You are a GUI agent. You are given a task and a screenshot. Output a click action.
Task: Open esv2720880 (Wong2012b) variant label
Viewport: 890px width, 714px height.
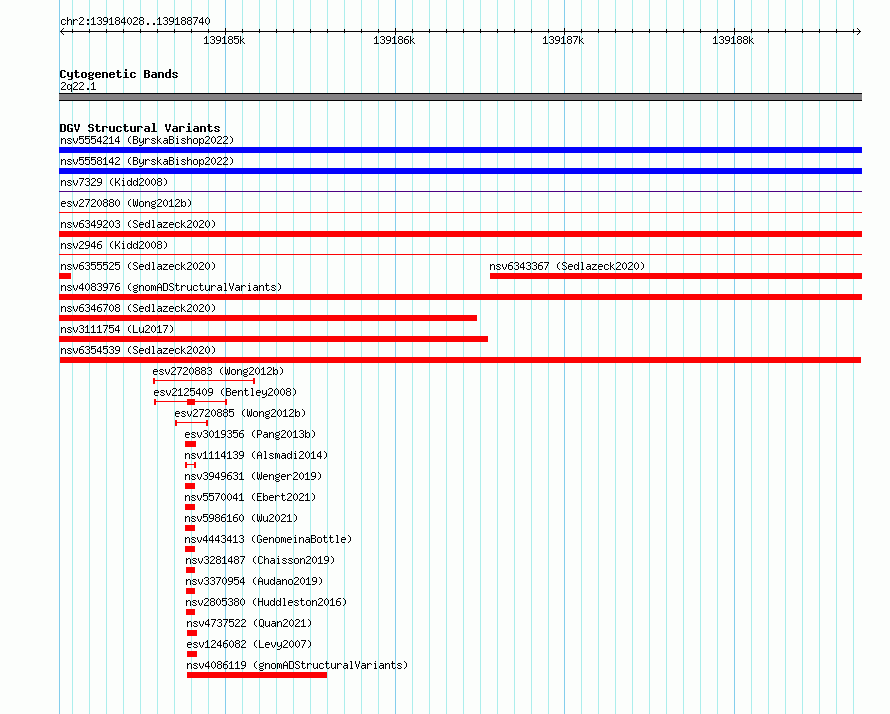pos(126,203)
